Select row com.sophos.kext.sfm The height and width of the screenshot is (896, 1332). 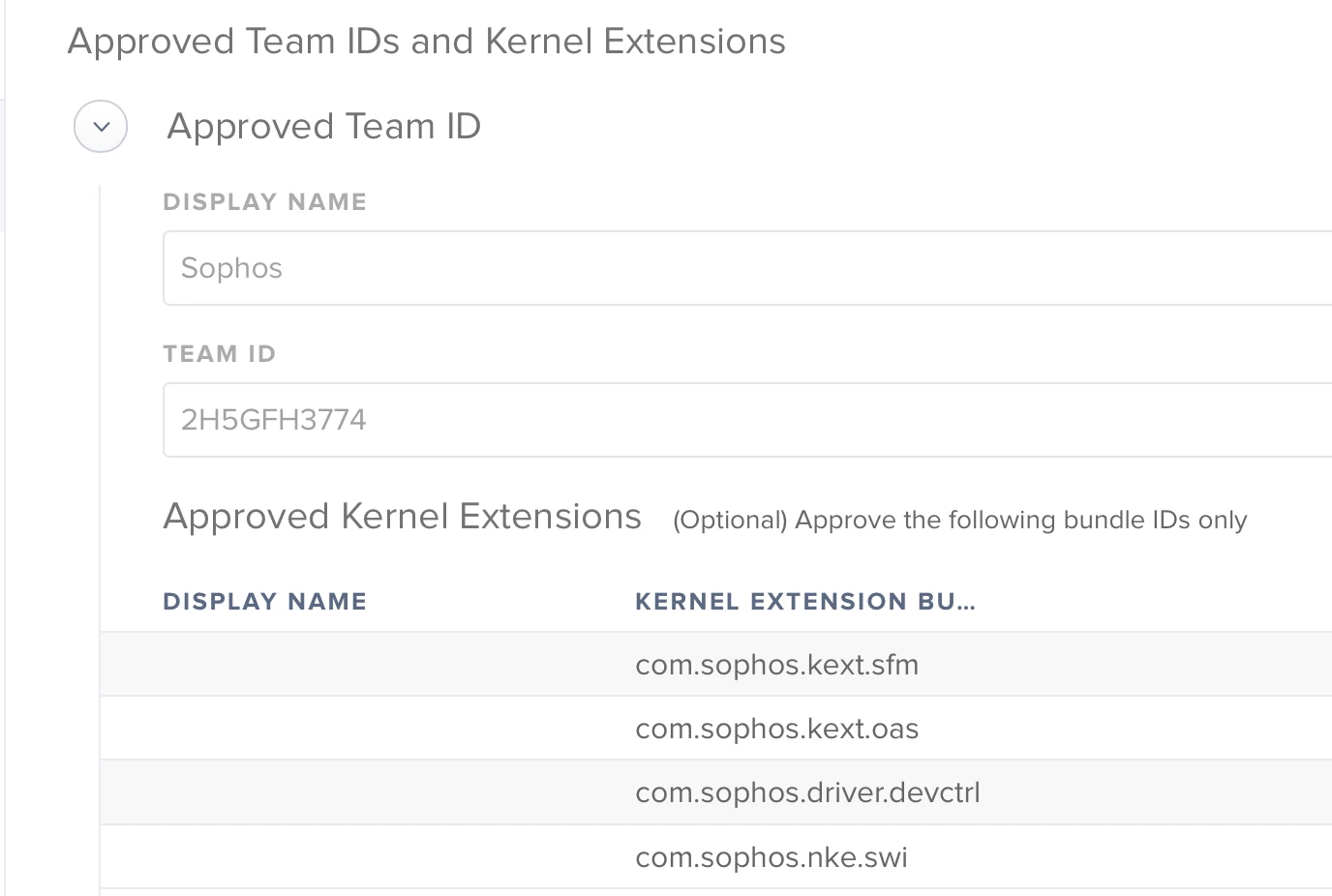coord(716,665)
